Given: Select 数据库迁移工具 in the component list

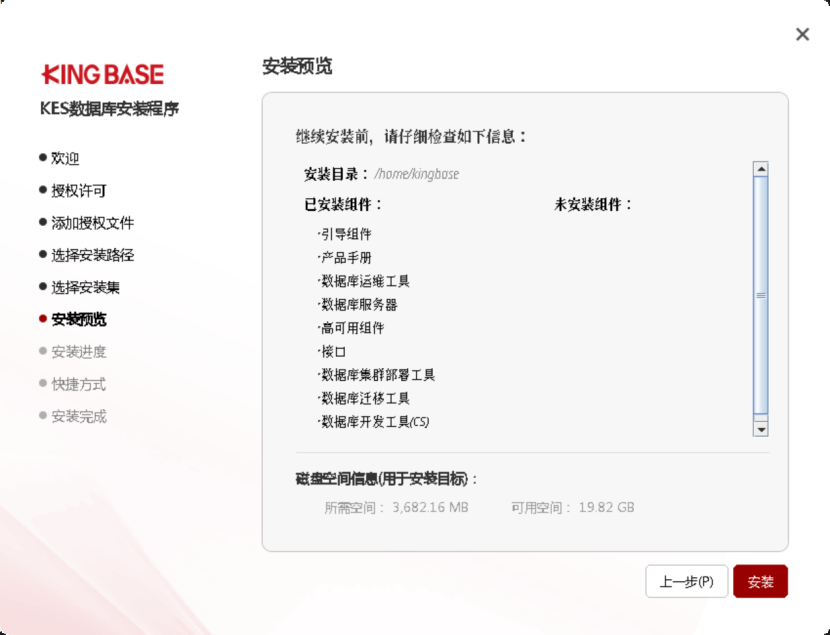Looking at the screenshot, I should coord(365,399).
